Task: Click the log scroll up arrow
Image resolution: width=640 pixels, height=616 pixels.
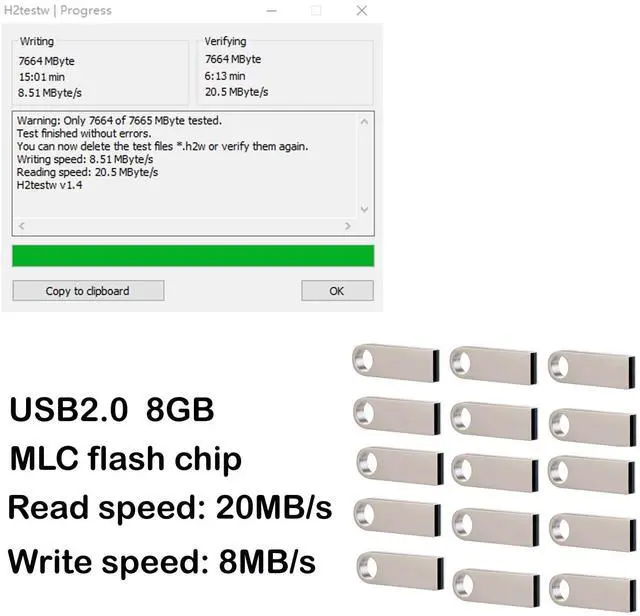Action: [x=364, y=122]
